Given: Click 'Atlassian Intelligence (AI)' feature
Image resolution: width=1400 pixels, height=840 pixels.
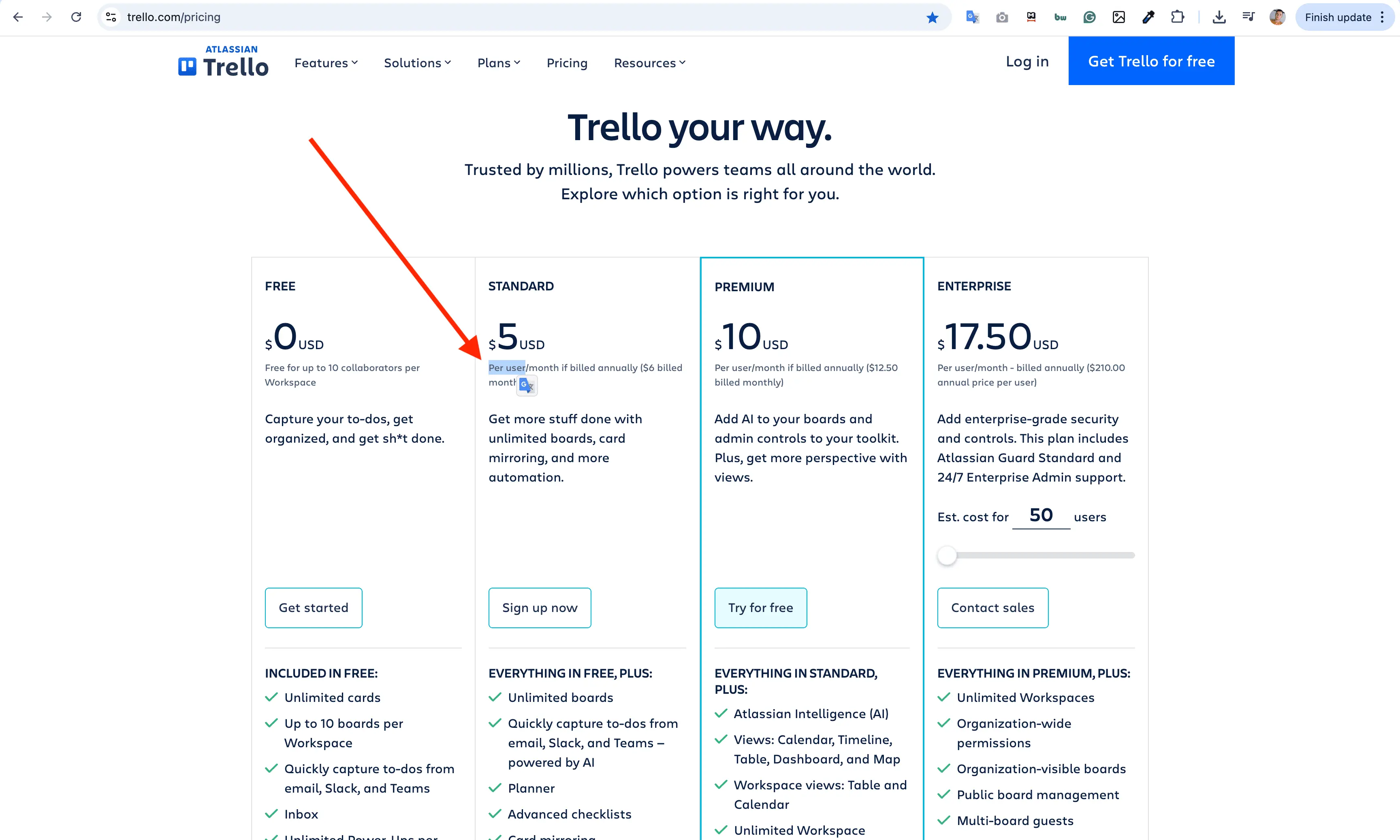Looking at the screenshot, I should point(811,714).
